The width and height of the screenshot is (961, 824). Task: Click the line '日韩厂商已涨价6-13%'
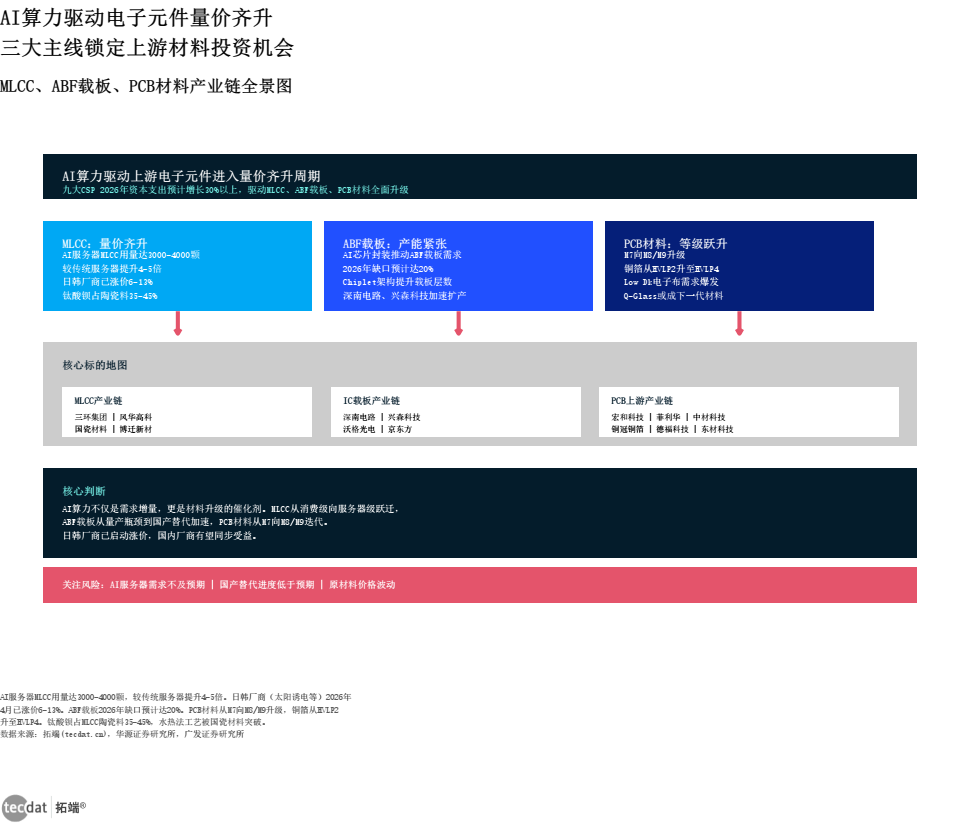click(107, 282)
